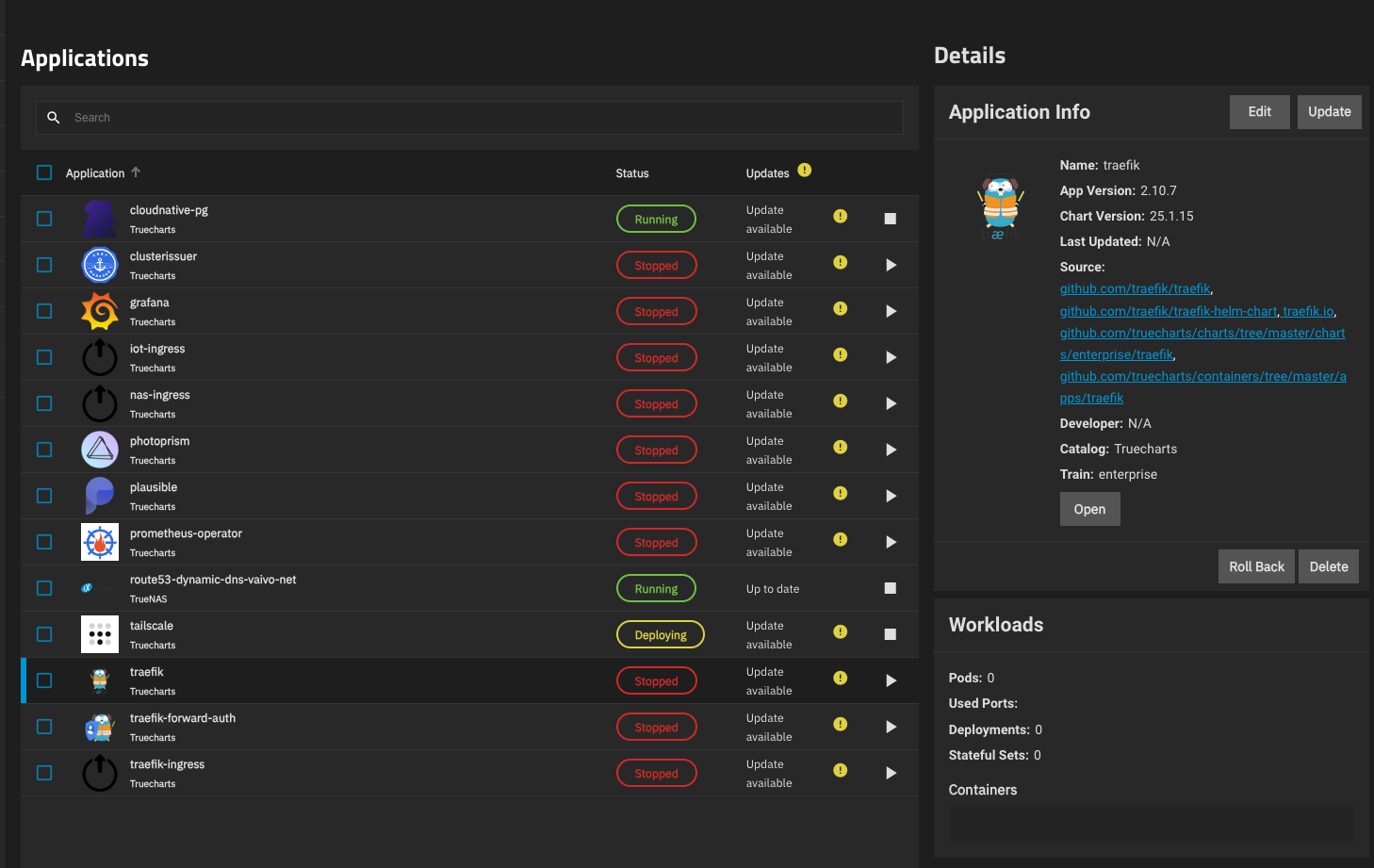Viewport: 1374px width, 868px height.
Task: Start the prometheus-operator application
Action: 891,542
